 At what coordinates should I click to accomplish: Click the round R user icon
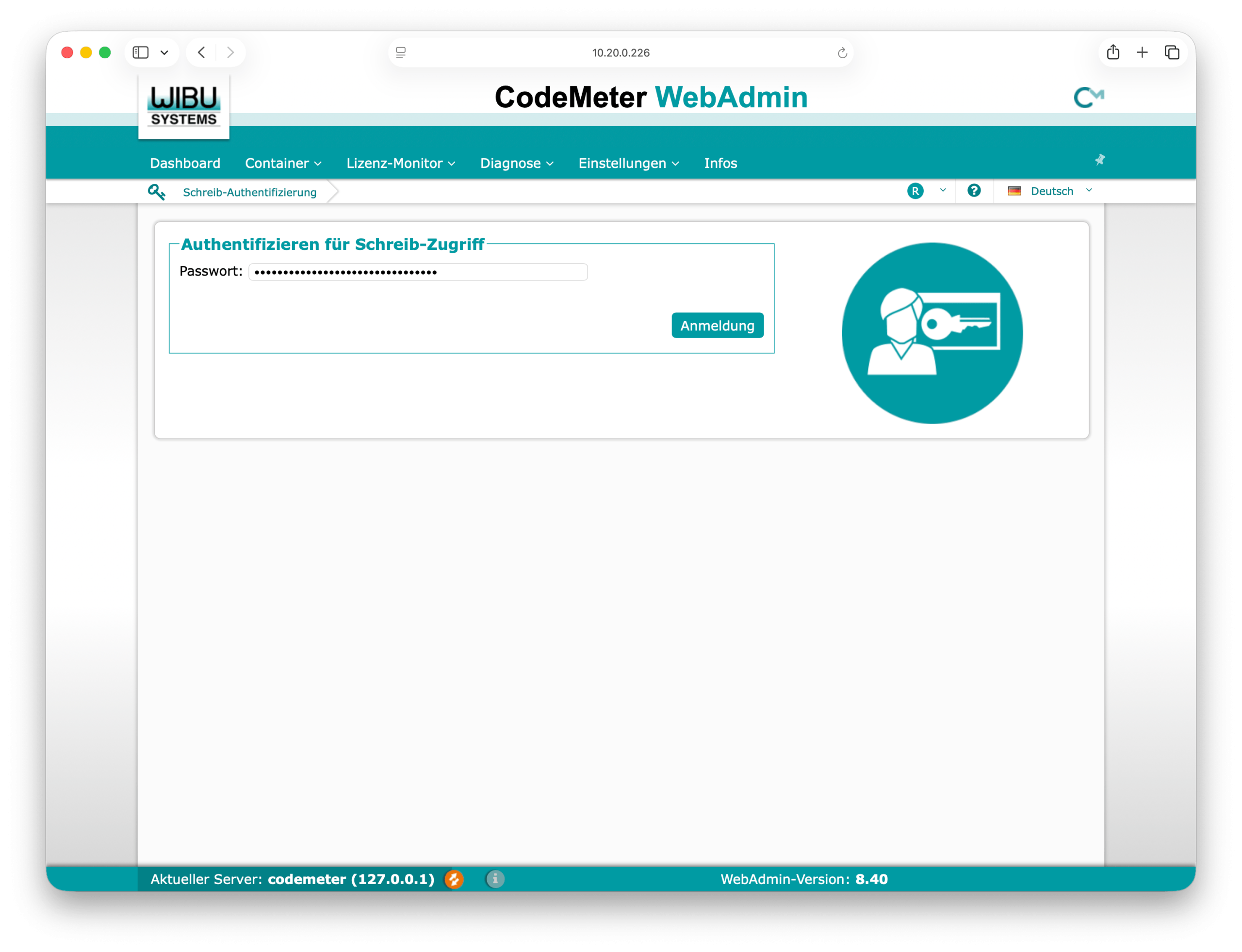pyautogui.click(x=915, y=191)
